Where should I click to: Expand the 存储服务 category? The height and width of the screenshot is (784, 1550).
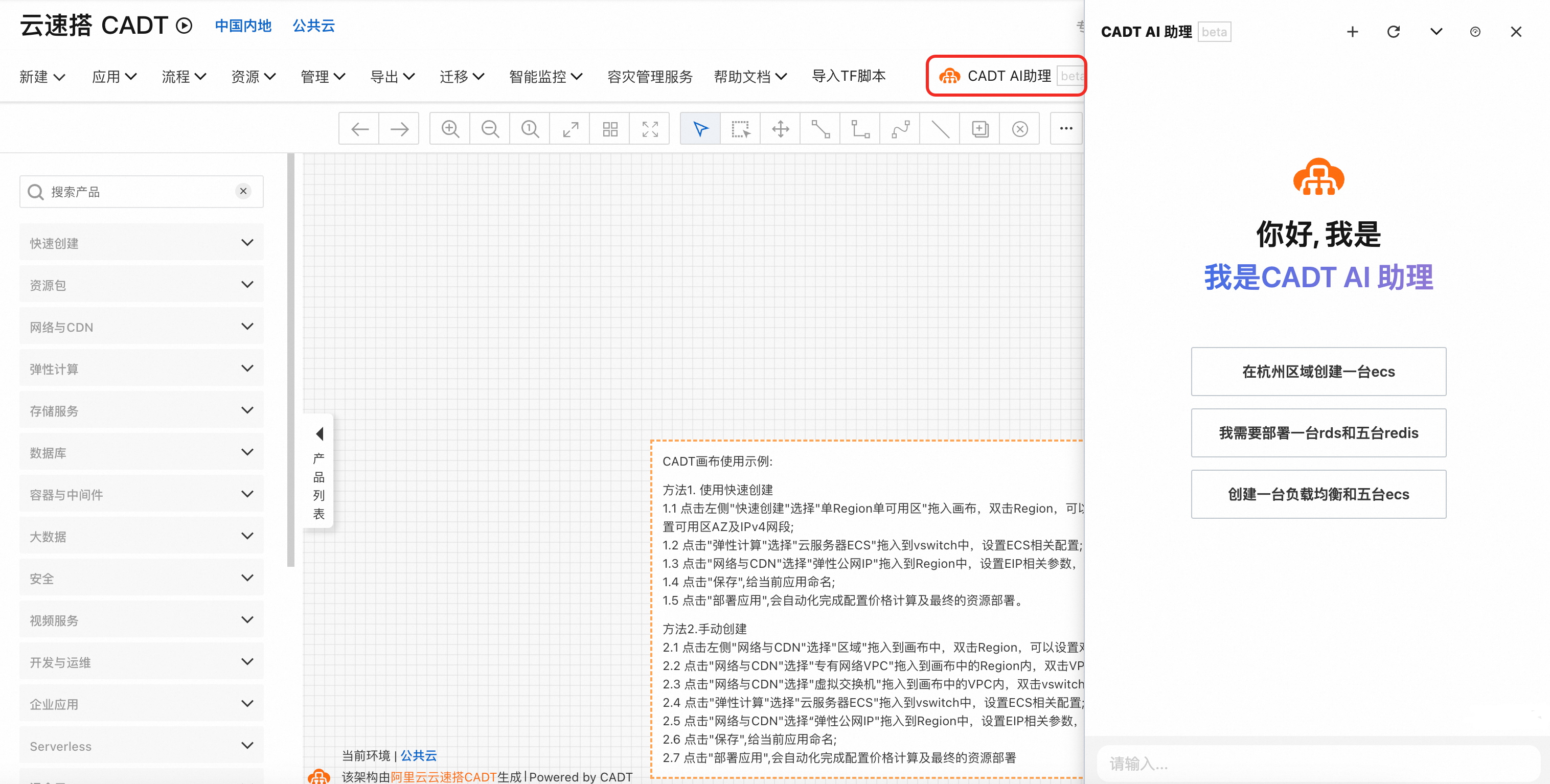142,410
